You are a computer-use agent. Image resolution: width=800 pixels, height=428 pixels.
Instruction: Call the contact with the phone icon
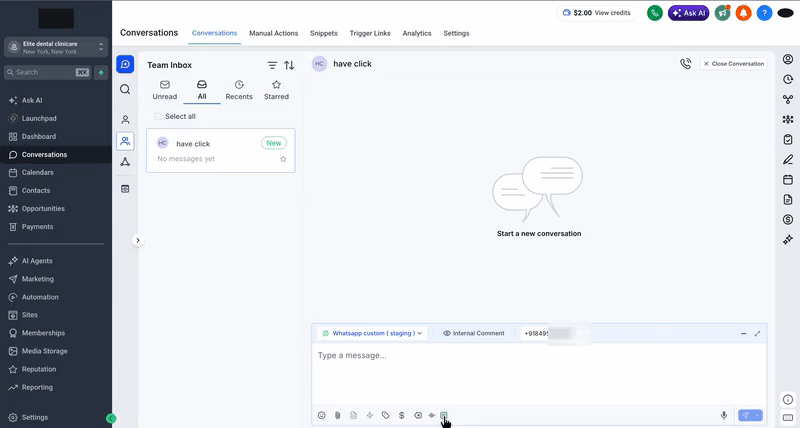(686, 64)
